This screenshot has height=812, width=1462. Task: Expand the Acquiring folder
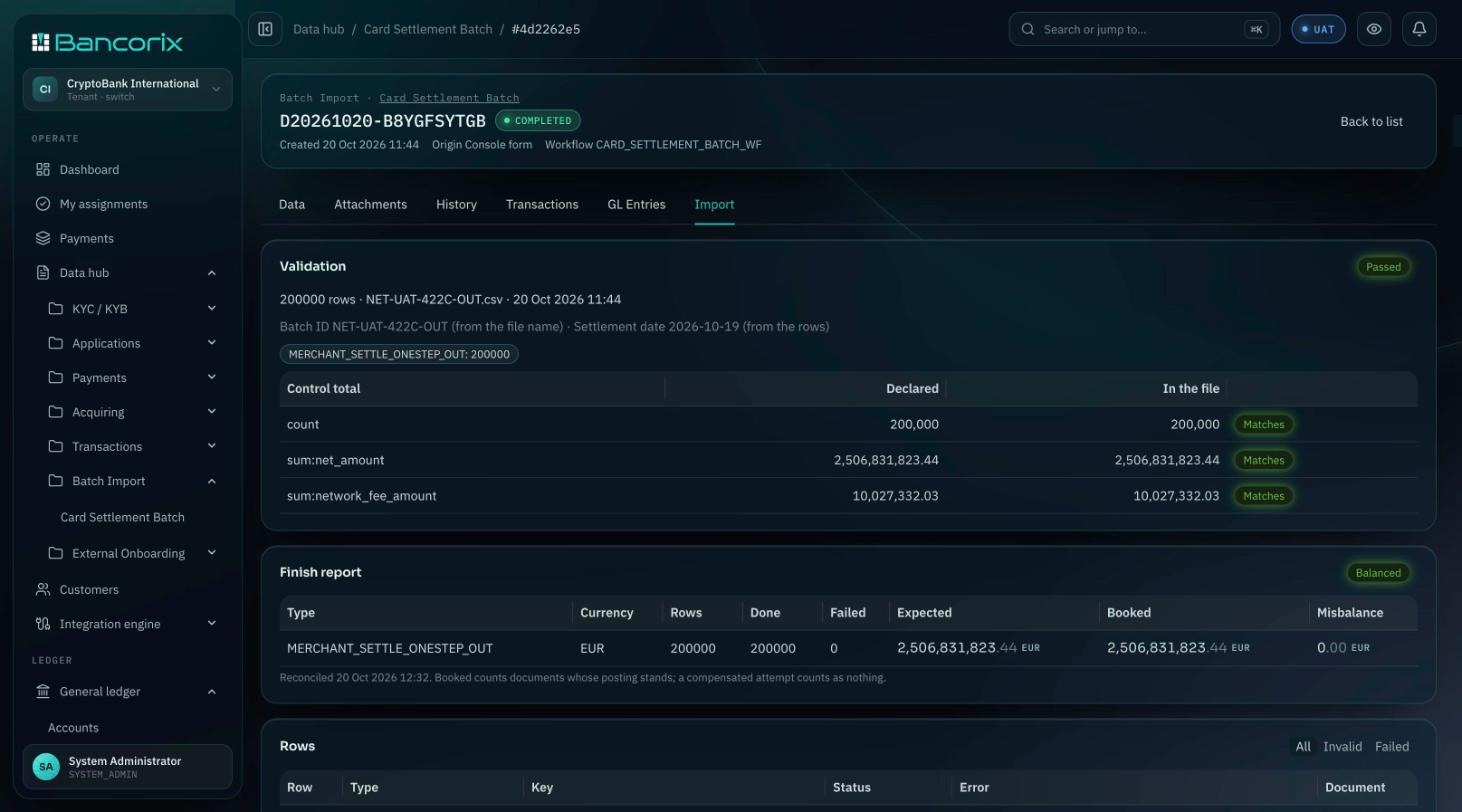212,412
